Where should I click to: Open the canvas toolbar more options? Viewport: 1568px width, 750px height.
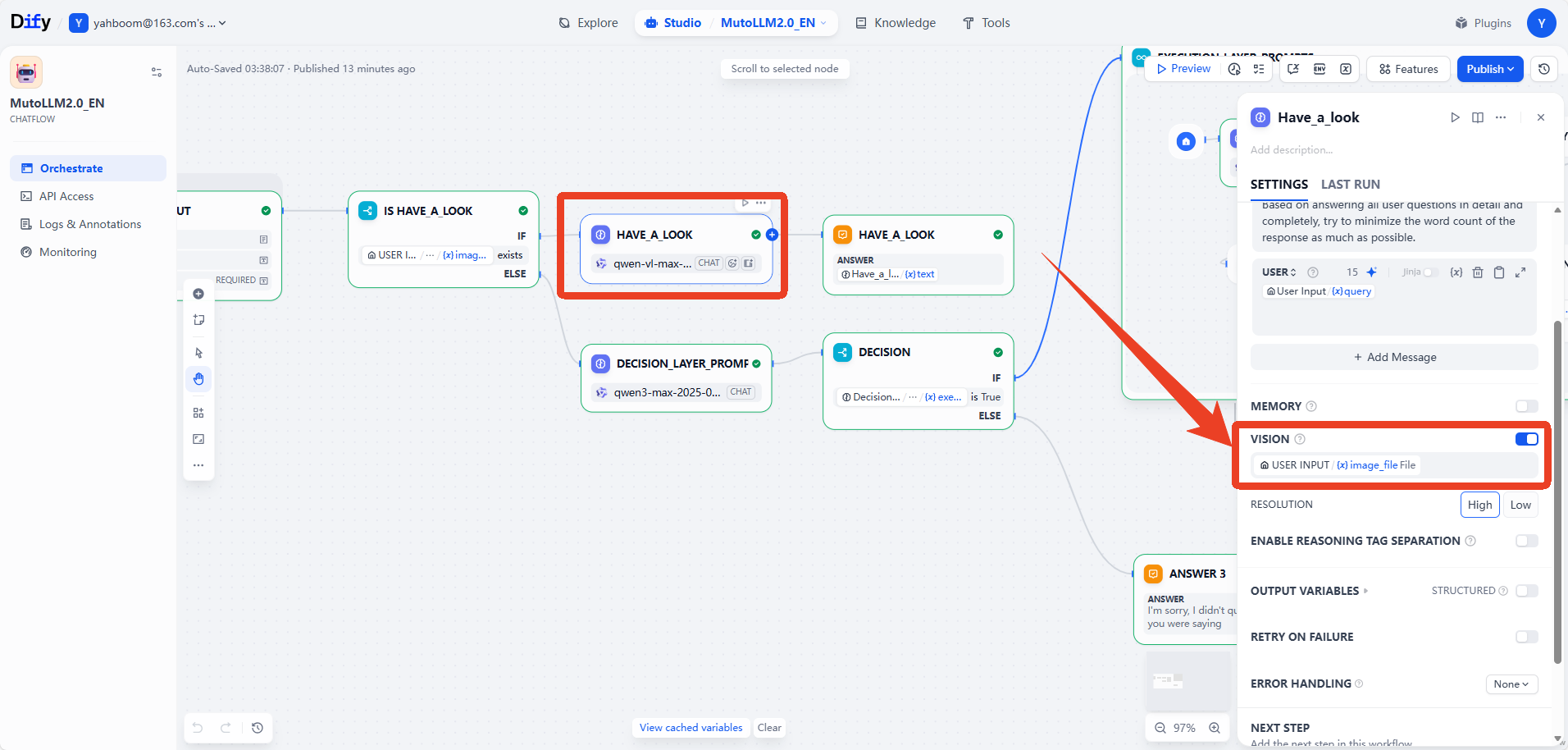(198, 465)
